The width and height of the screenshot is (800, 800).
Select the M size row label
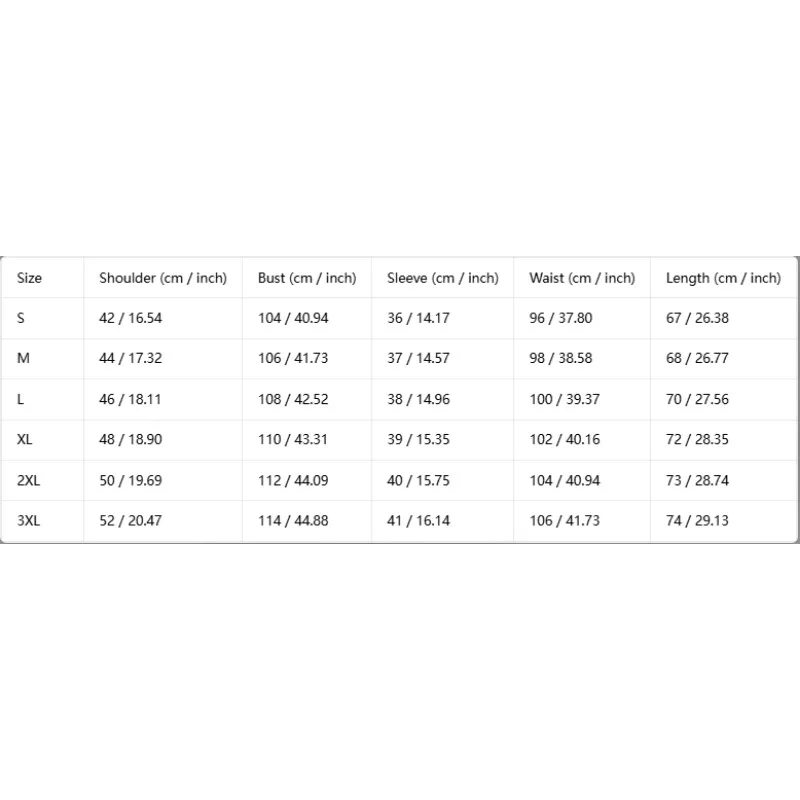pyautogui.click(x=23, y=358)
